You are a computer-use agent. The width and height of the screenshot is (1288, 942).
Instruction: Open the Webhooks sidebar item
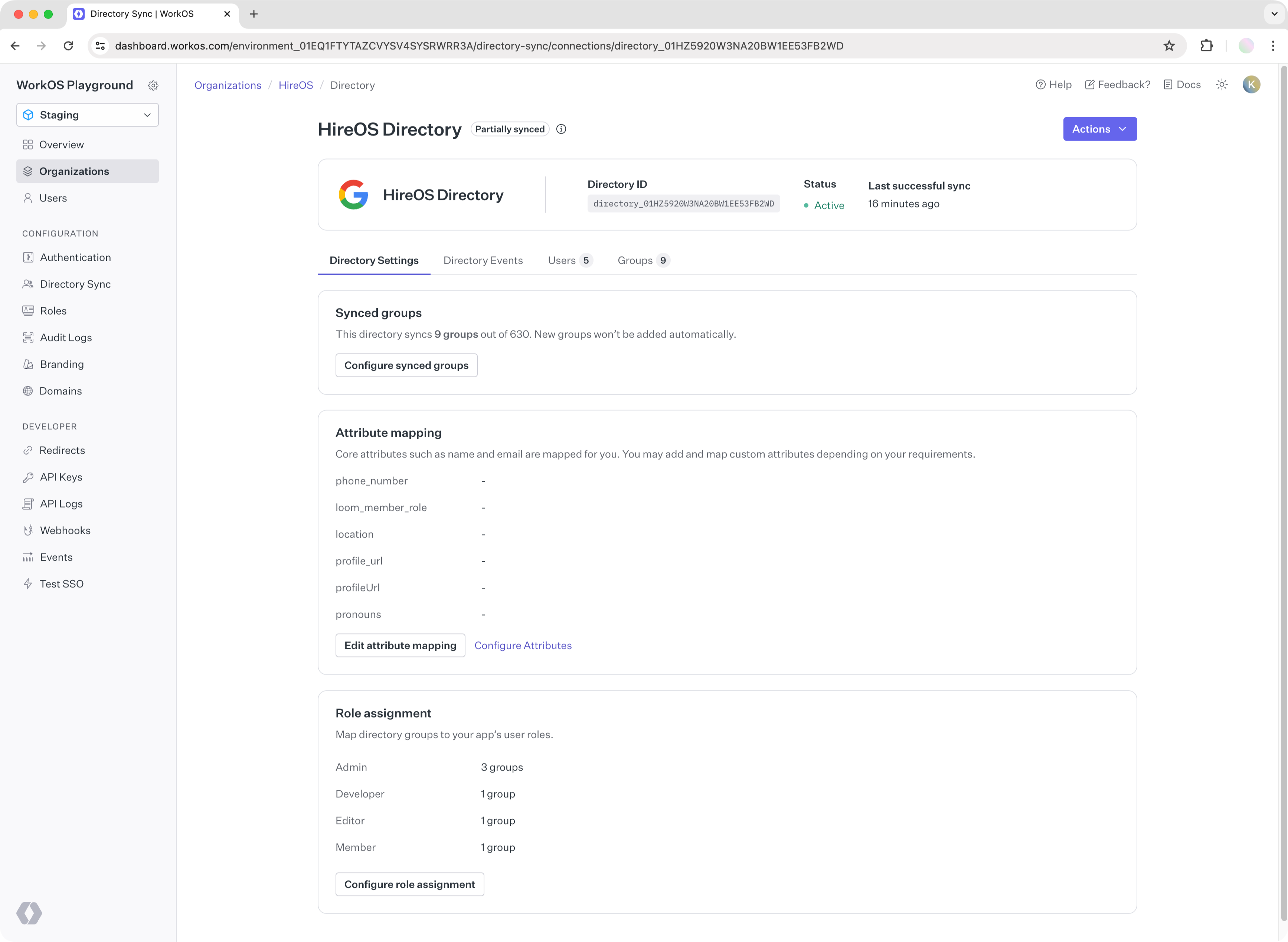coord(65,530)
